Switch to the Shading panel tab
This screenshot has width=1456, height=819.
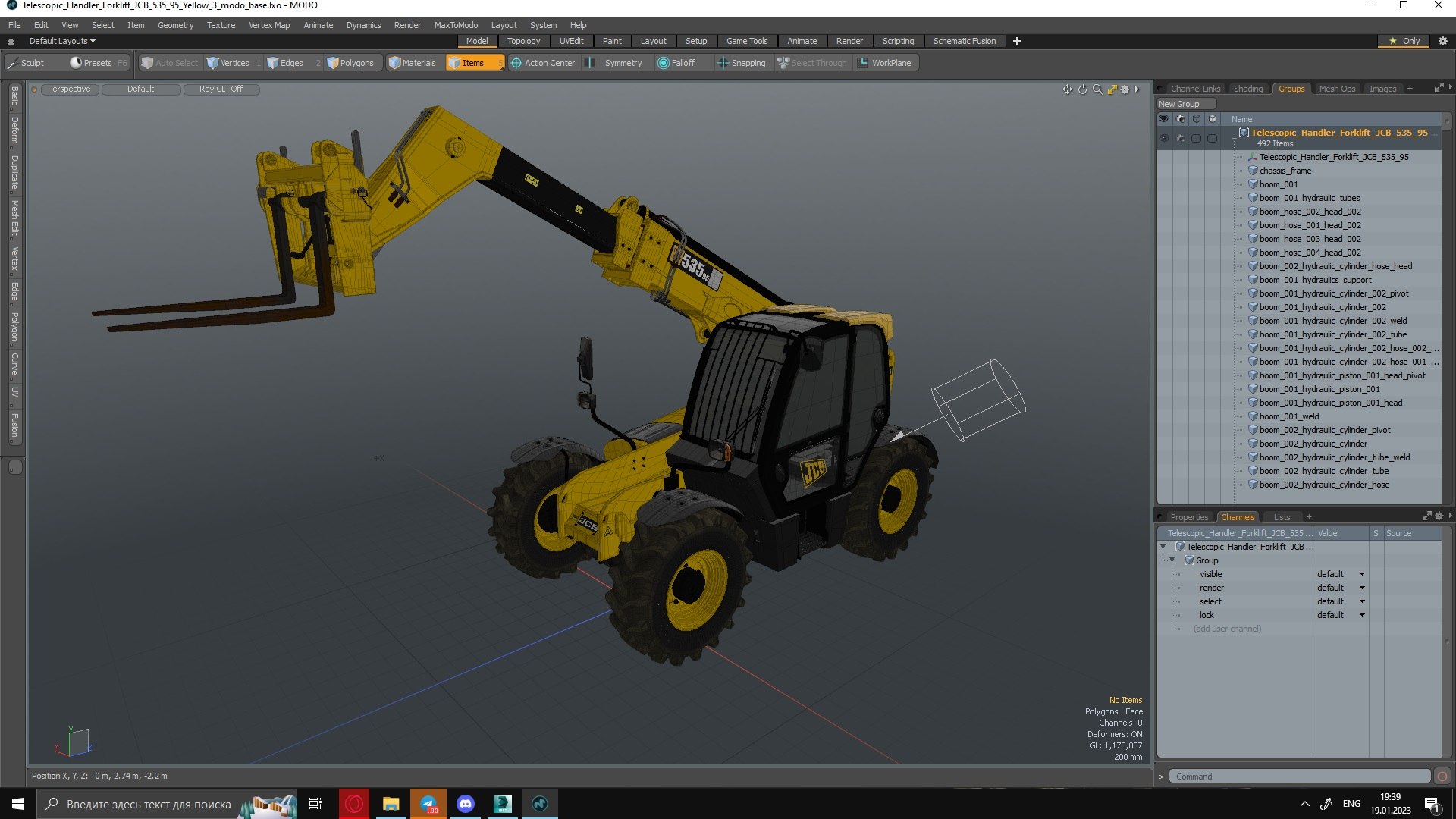[x=1248, y=89]
